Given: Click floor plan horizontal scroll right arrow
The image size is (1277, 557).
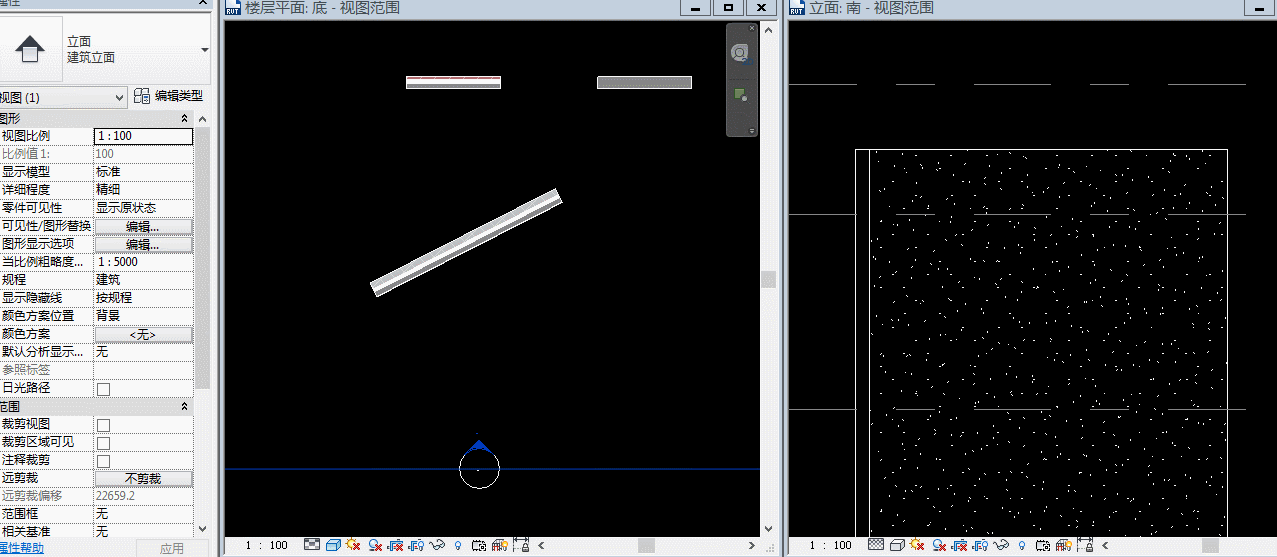Looking at the screenshot, I should click(x=753, y=545).
